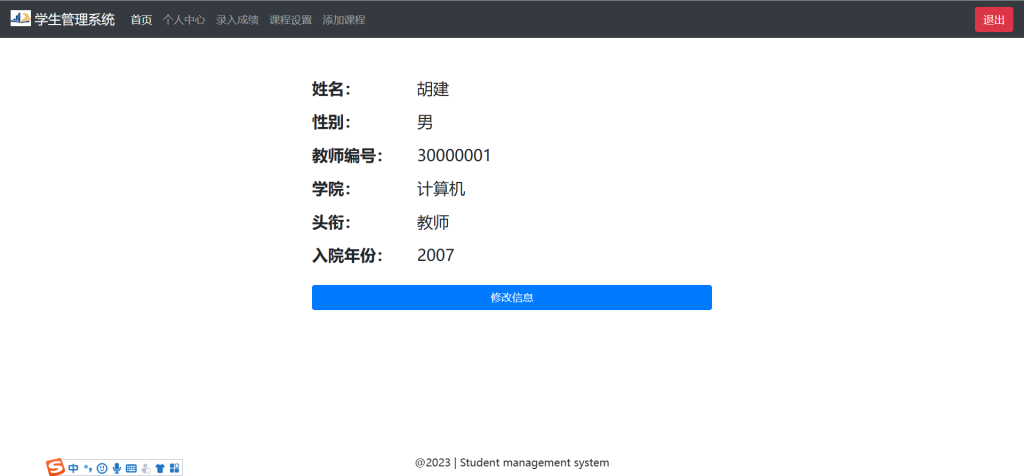Open emoji smiley panel in Sogou toolbar
1024x476 pixels.
click(102, 468)
